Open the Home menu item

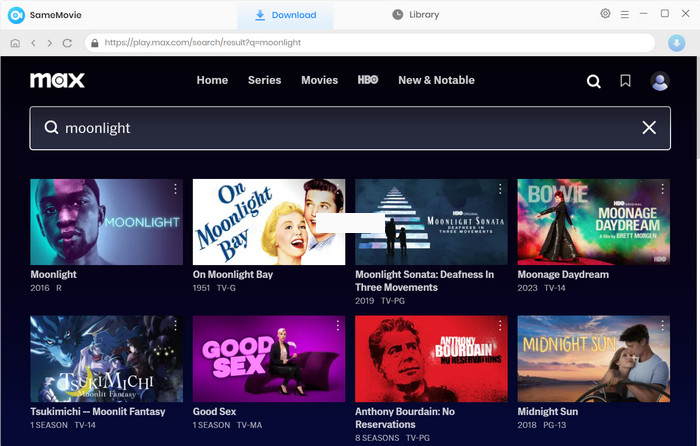coord(212,80)
